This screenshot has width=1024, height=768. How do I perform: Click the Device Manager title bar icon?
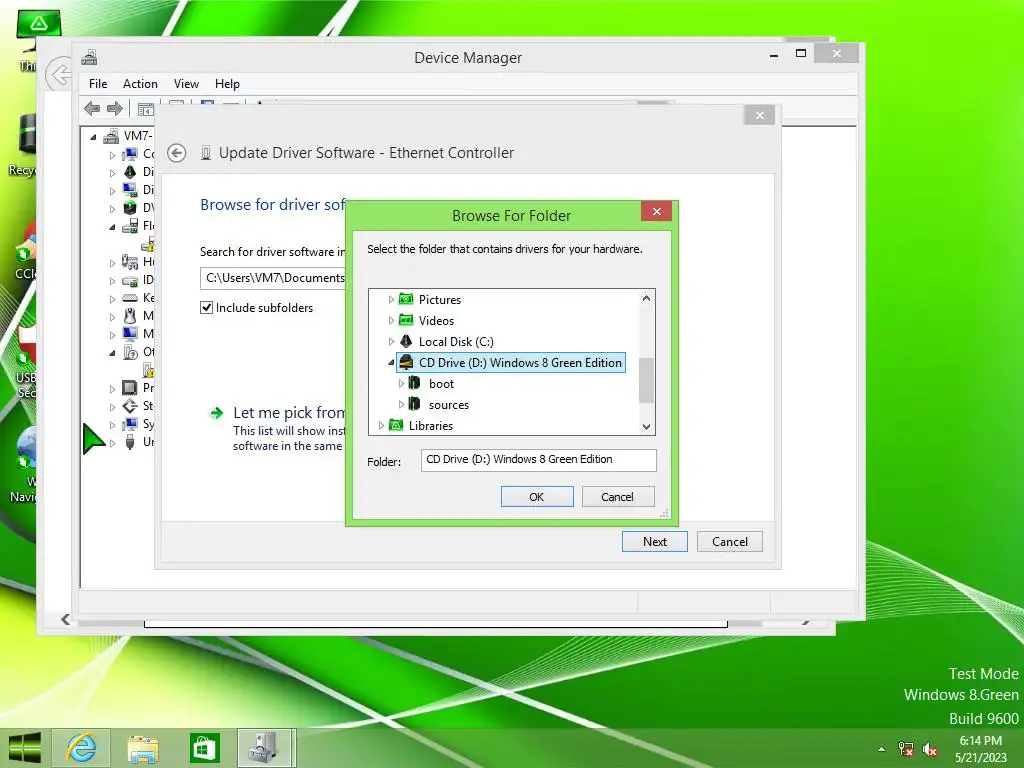pos(89,57)
